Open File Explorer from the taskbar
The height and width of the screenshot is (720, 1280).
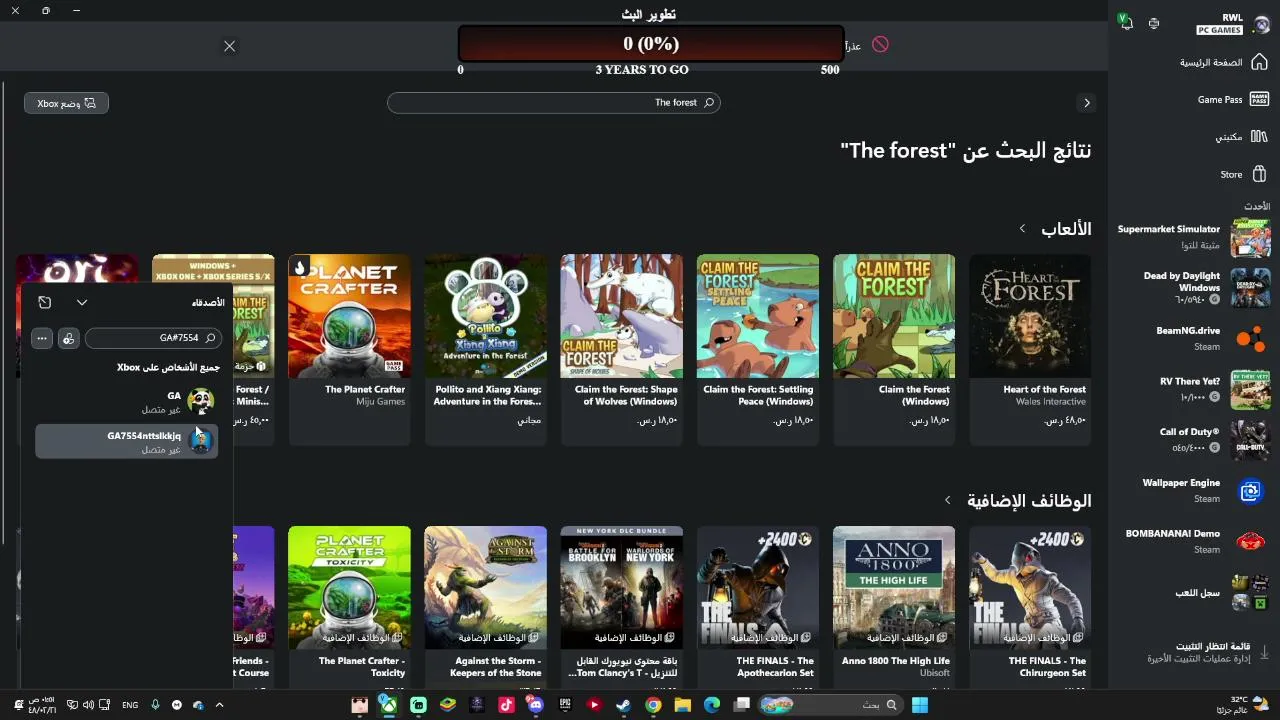pos(682,705)
